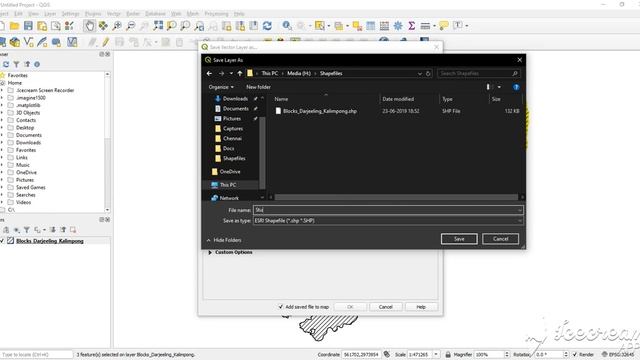640x360 pixels.
Task: Click Filter Browser funnel icon
Action: (x=16, y=64)
